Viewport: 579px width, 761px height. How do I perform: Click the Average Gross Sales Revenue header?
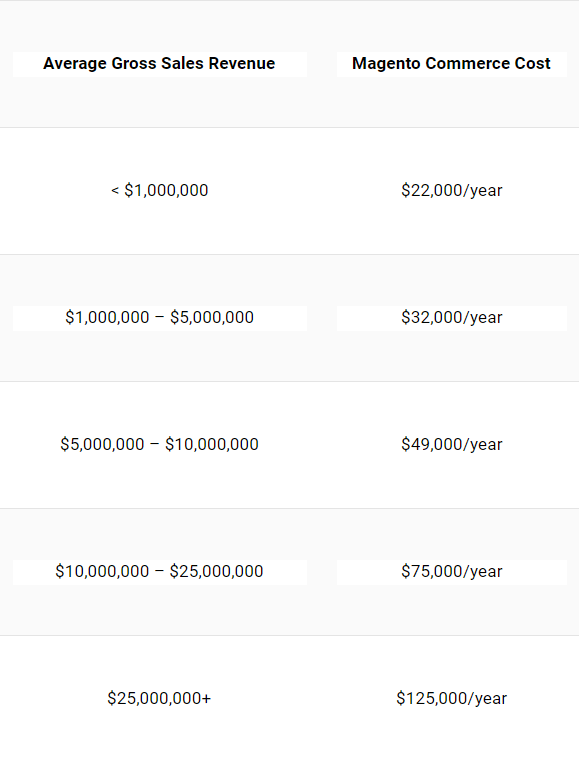(x=159, y=64)
